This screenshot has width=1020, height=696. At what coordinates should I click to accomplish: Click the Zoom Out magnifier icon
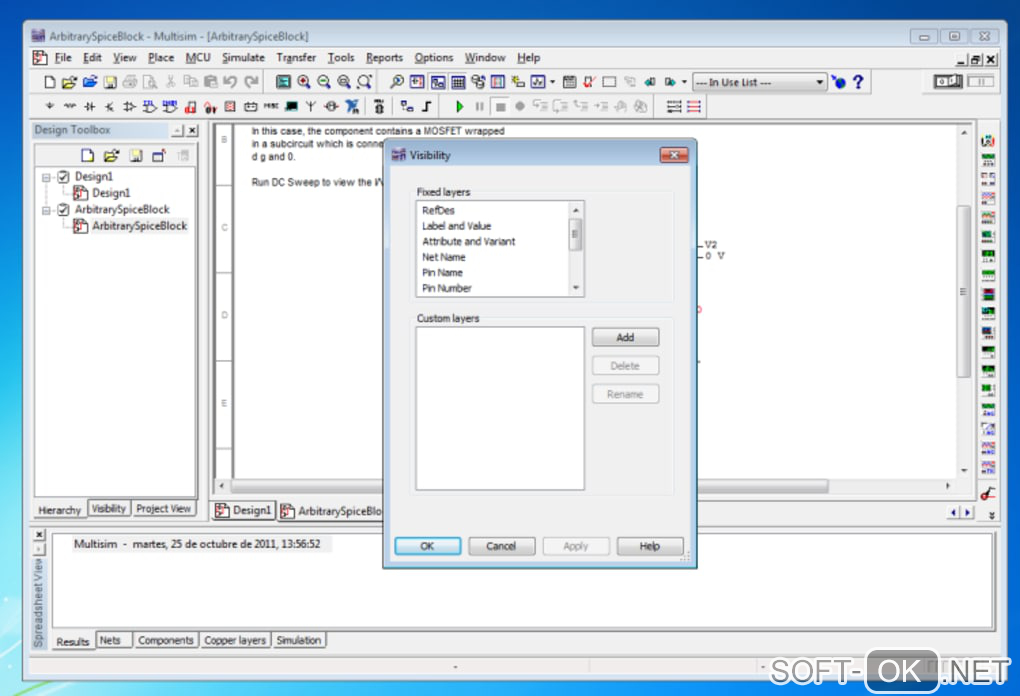pyautogui.click(x=324, y=82)
